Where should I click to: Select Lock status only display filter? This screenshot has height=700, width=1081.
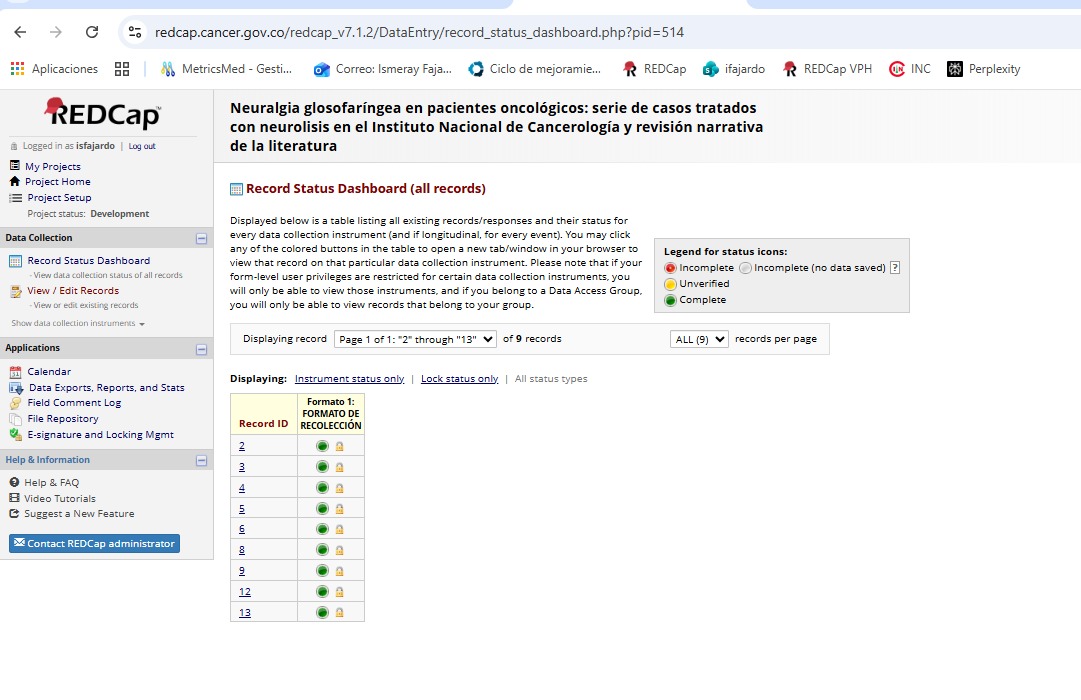click(x=459, y=379)
